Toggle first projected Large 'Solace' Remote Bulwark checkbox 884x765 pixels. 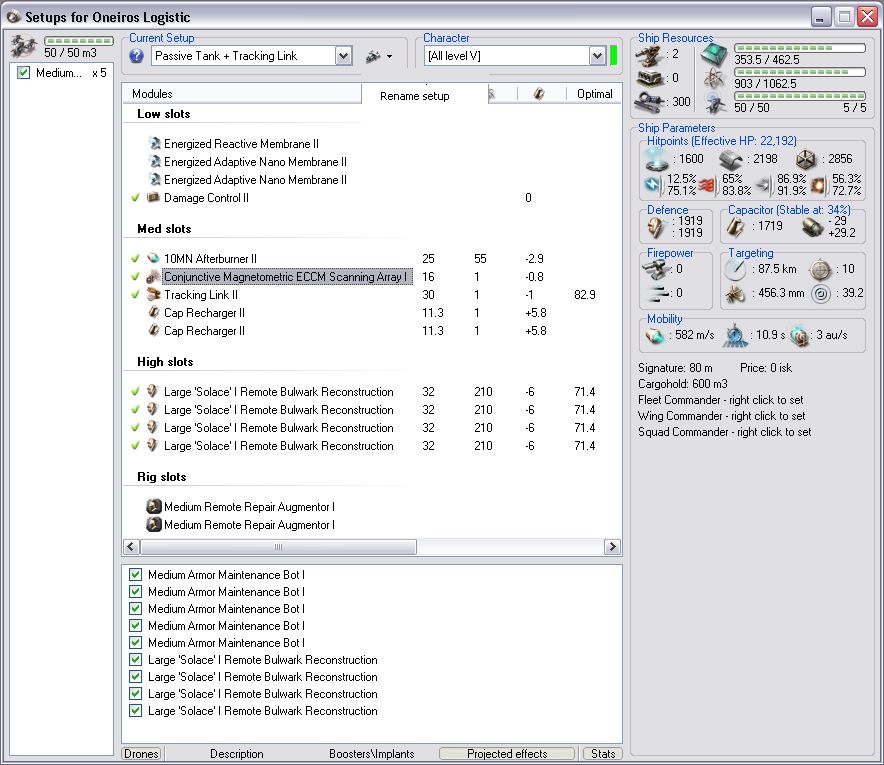135,660
